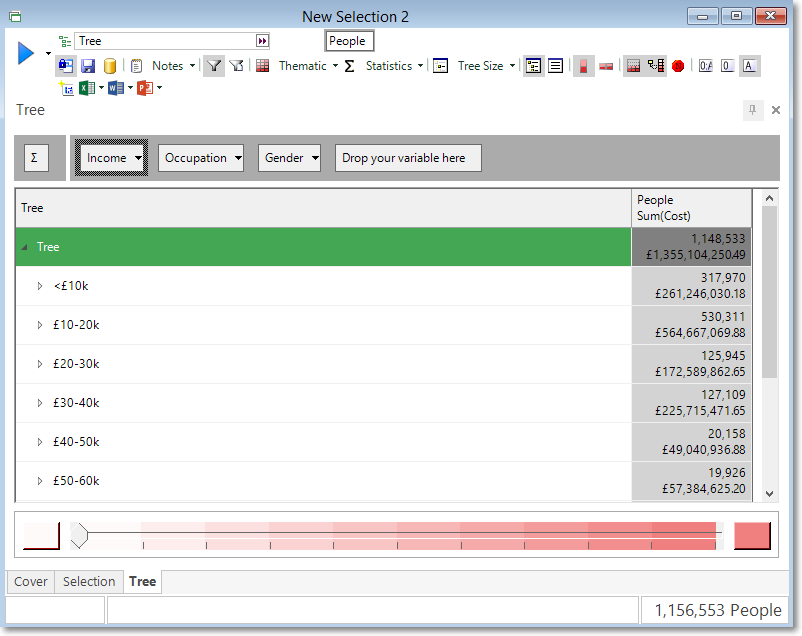Expand the £10-20k income node
The width and height of the screenshot is (802, 636).
coord(40,325)
